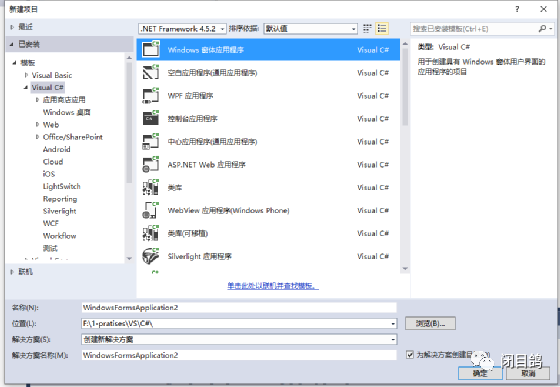Expand the Web tree node arrow
The width and height of the screenshot is (560, 387).
tap(37, 125)
